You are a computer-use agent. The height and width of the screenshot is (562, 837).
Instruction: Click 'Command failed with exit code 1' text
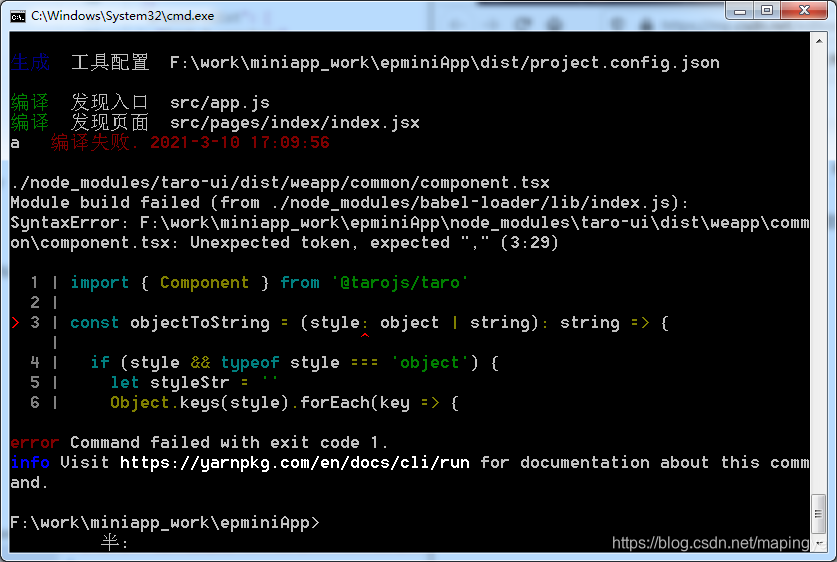click(229, 443)
